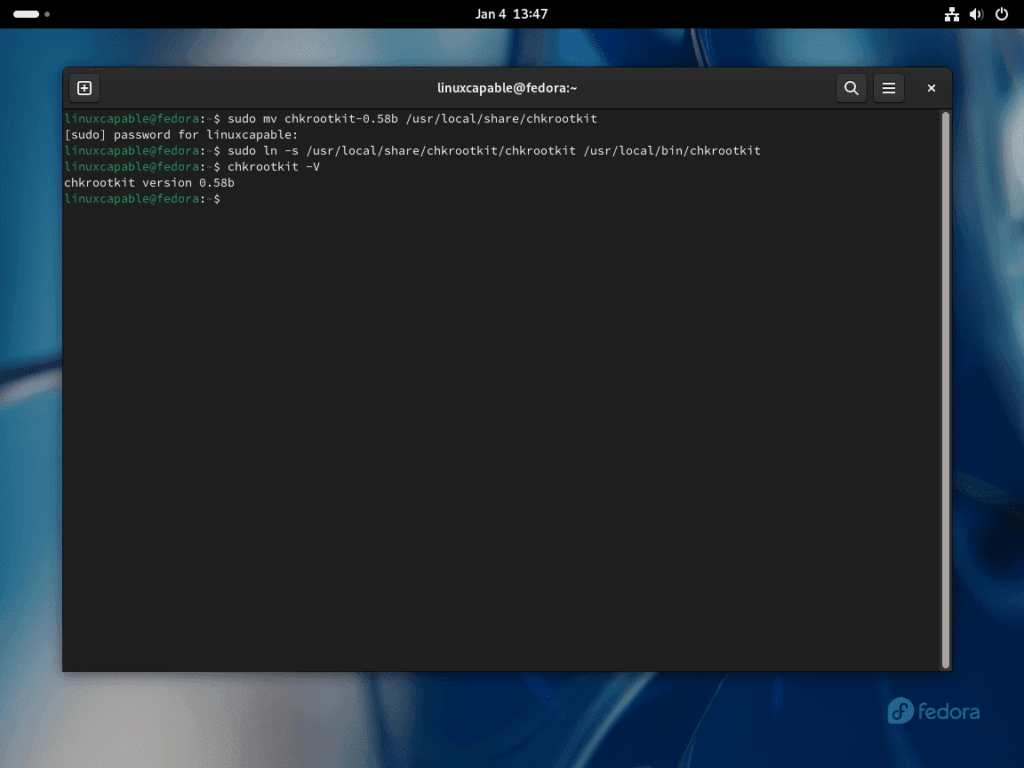
Task: Click the [sudo] password for linuxcapable line
Action: [x=180, y=134]
